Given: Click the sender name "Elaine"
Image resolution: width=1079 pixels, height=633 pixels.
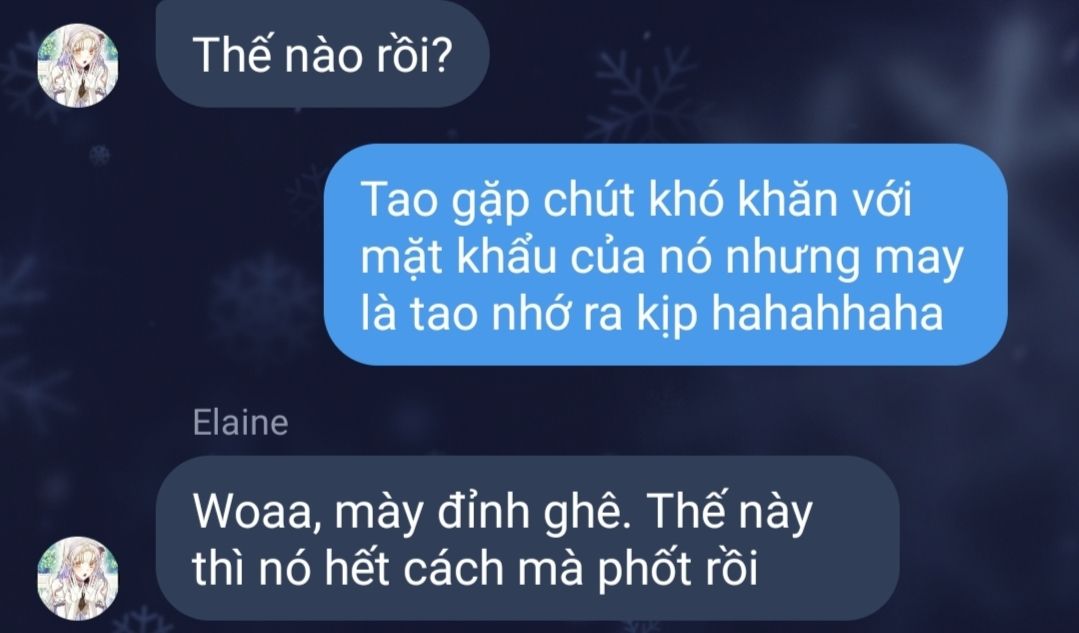Looking at the screenshot, I should pos(240,422).
